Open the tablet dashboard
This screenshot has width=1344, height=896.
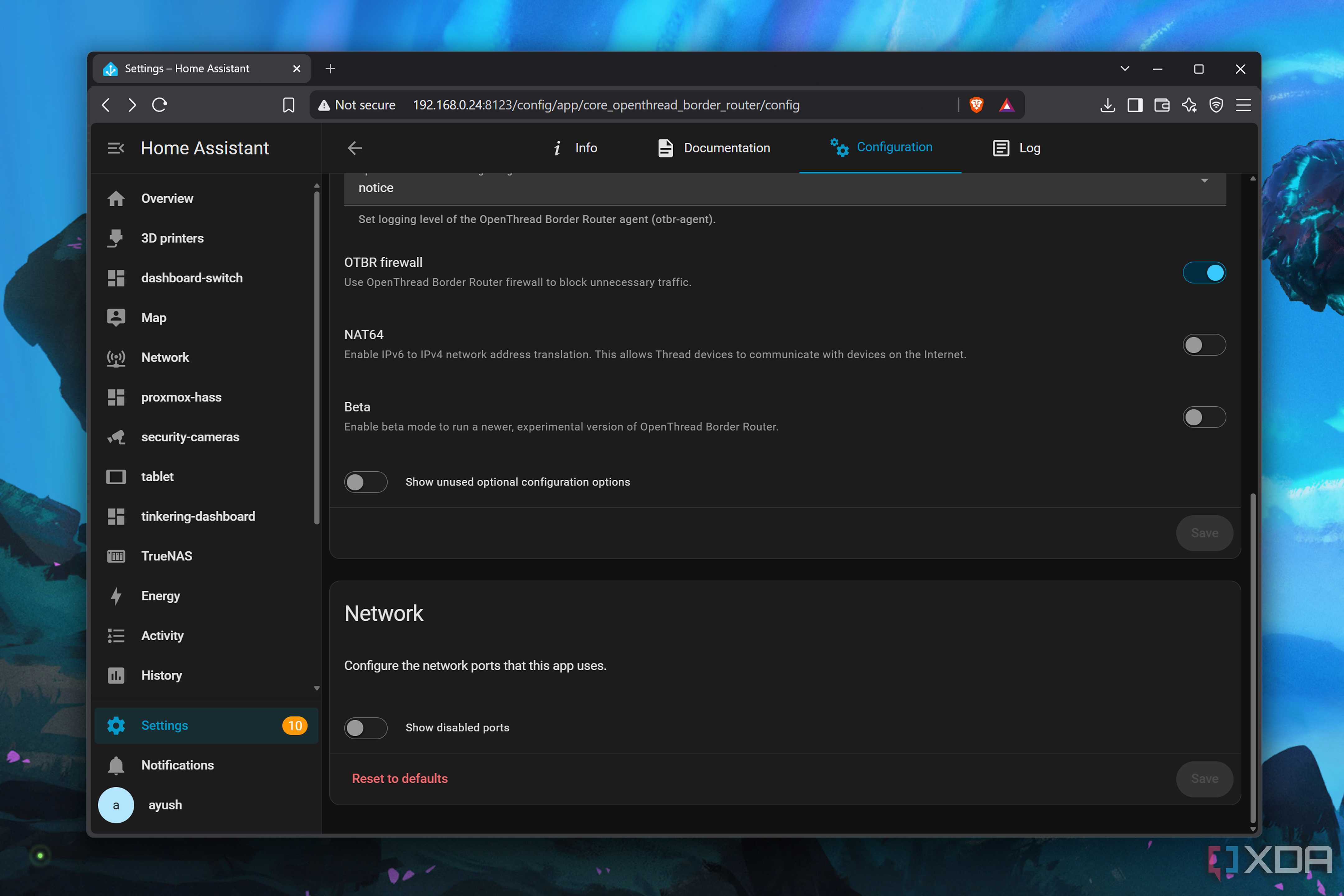click(x=206, y=477)
